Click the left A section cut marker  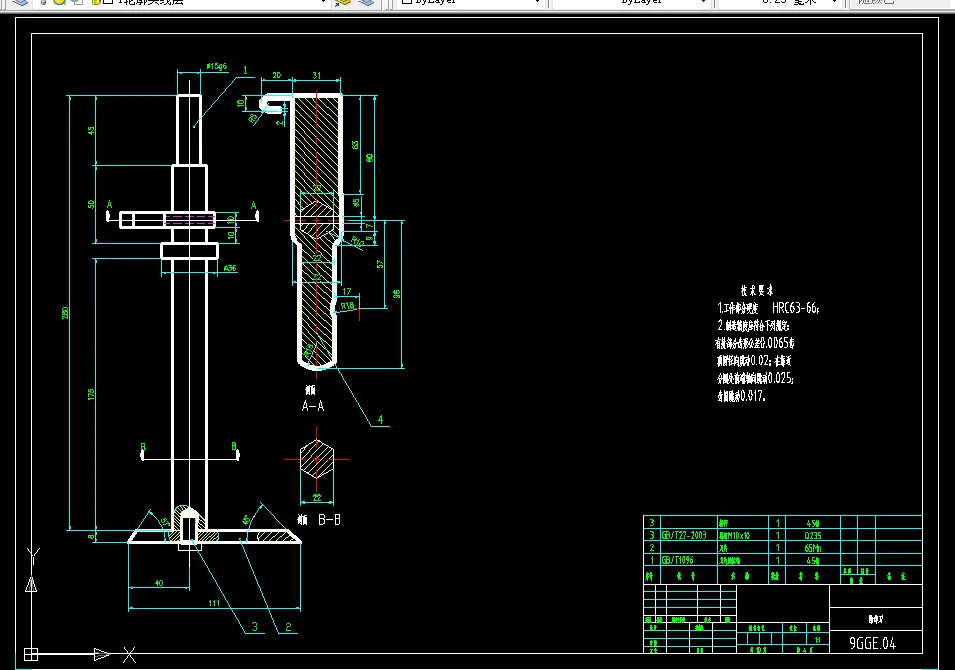110,209
